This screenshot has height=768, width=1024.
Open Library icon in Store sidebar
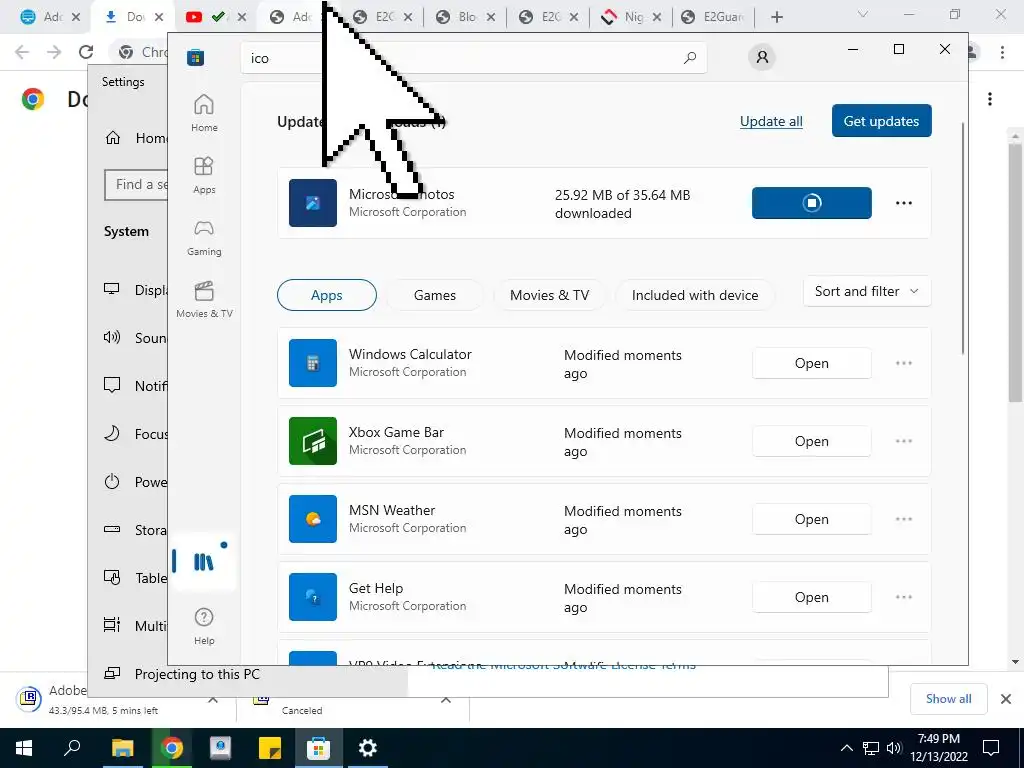[204, 562]
